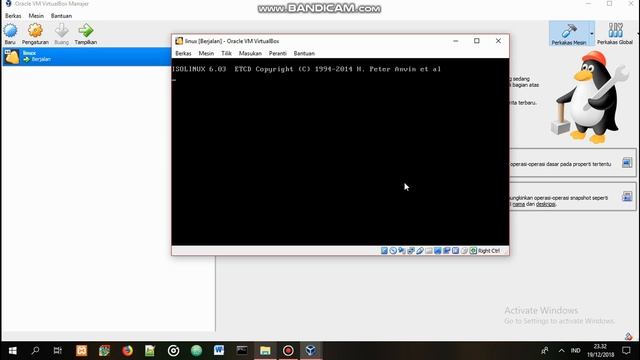This screenshot has height=360, width=640.
Task: Follow the 'deskripsi' link in snapshot description
Action: (546, 204)
